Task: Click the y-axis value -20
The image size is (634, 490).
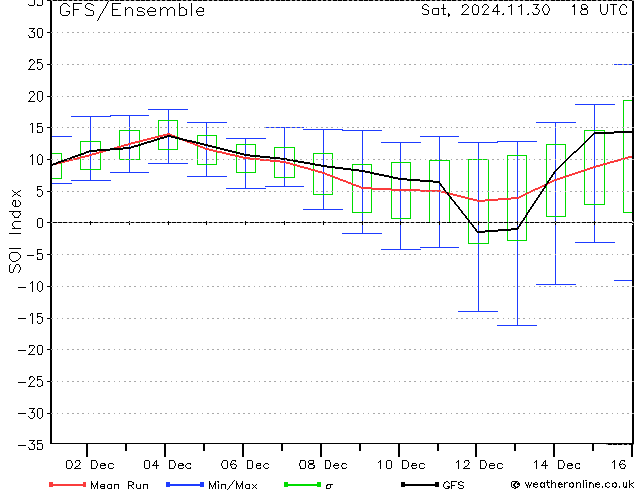Action: (x=31, y=350)
